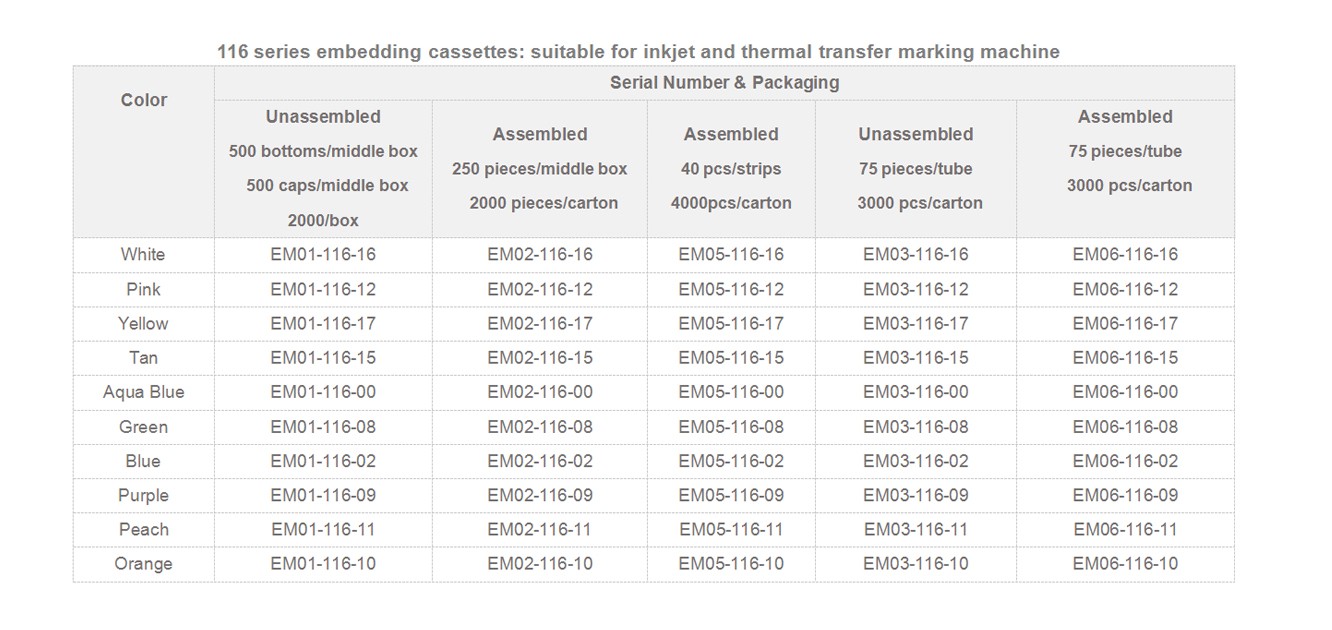Select the Serial Number & Packaging header
Viewport: 1332px width, 630px height.
point(725,83)
